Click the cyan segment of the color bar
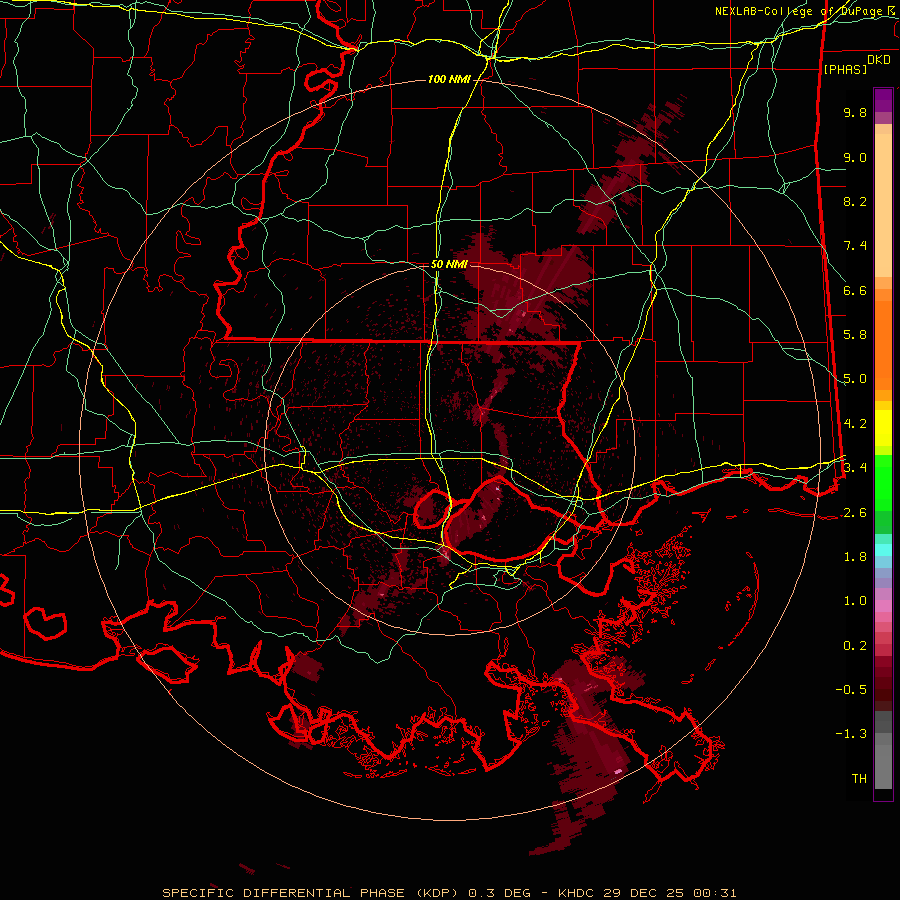Viewport: 900px width, 900px height. pos(883,550)
